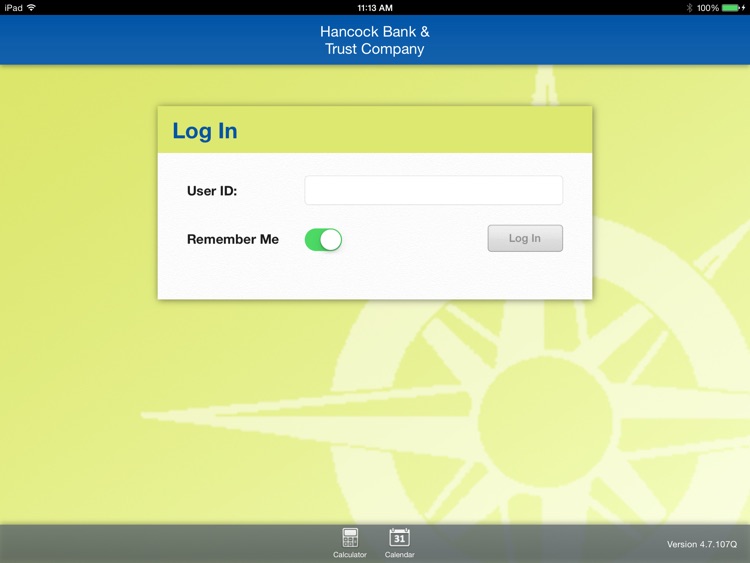Tap the User ID: label

(212, 191)
